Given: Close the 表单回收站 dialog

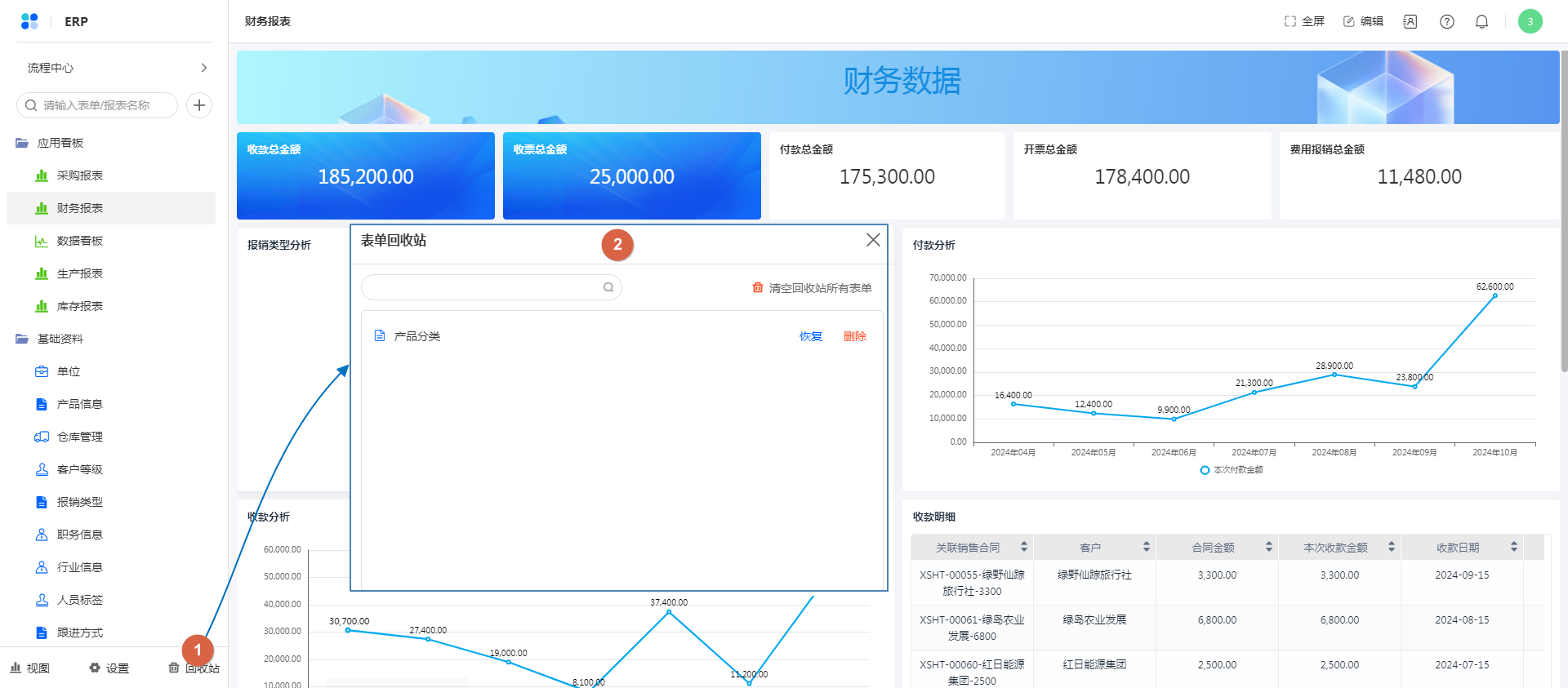Looking at the screenshot, I should [x=873, y=240].
